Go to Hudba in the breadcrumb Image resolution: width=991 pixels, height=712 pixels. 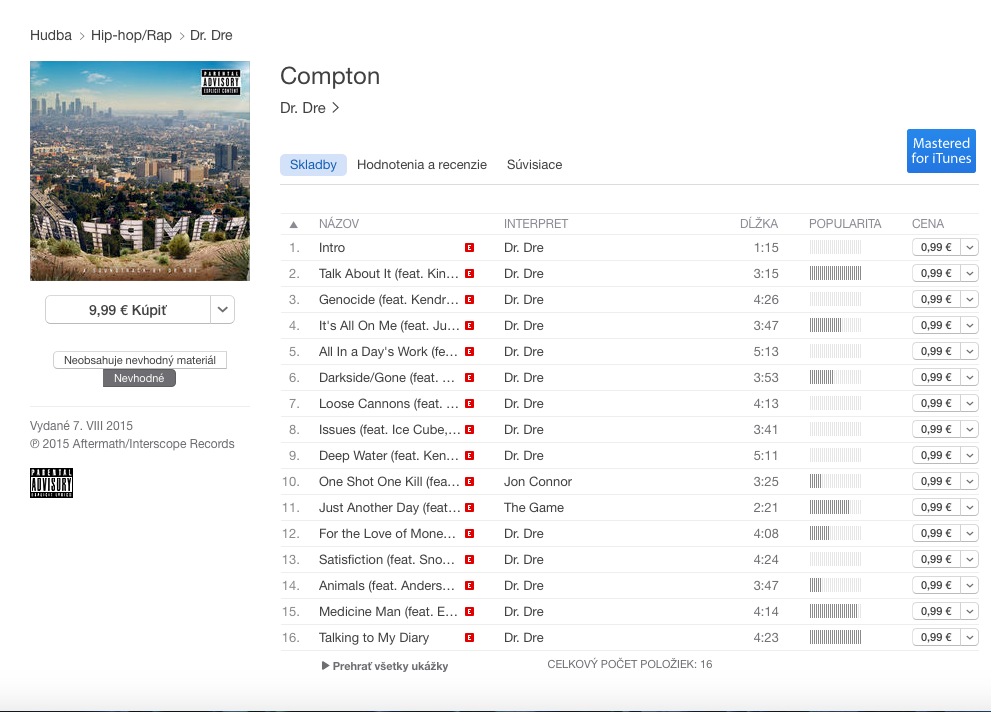click(51, 35)
